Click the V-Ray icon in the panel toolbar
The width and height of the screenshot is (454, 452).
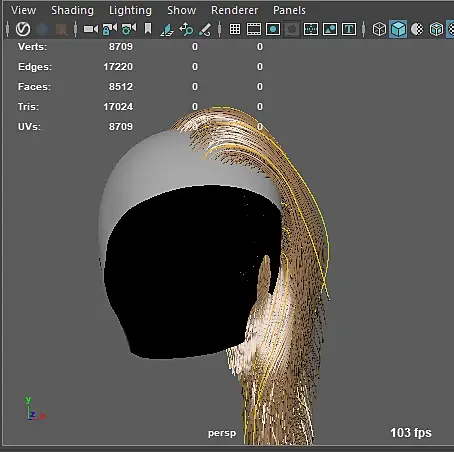pos(23,29)
